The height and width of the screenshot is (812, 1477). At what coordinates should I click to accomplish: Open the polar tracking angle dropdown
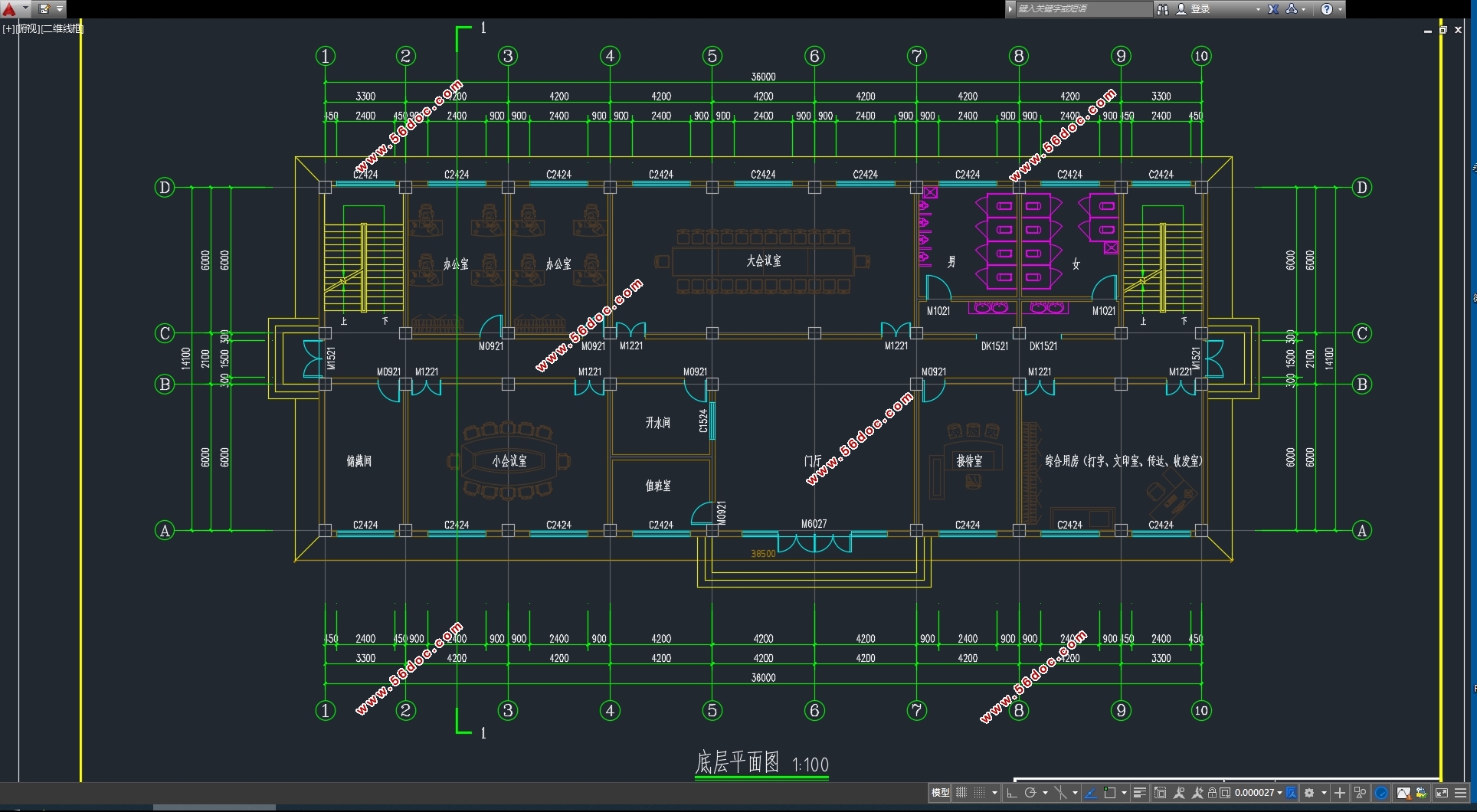pos(1045,793)
